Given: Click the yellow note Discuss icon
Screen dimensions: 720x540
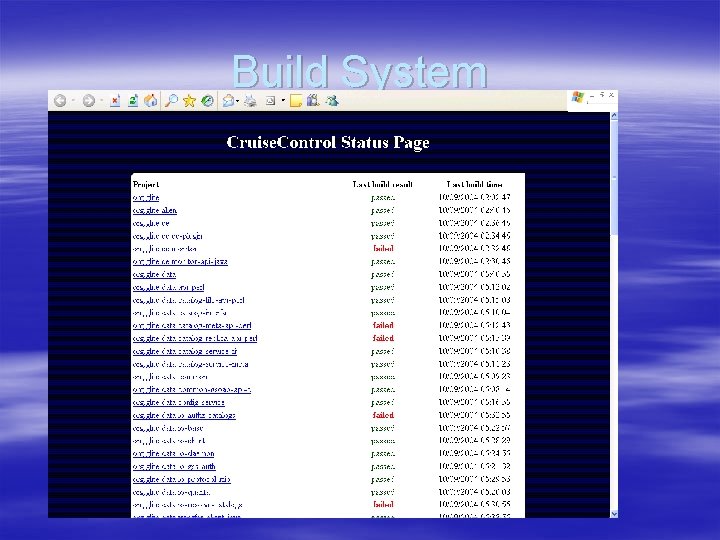Looking at the screenshot, I should tap(296, 101).
